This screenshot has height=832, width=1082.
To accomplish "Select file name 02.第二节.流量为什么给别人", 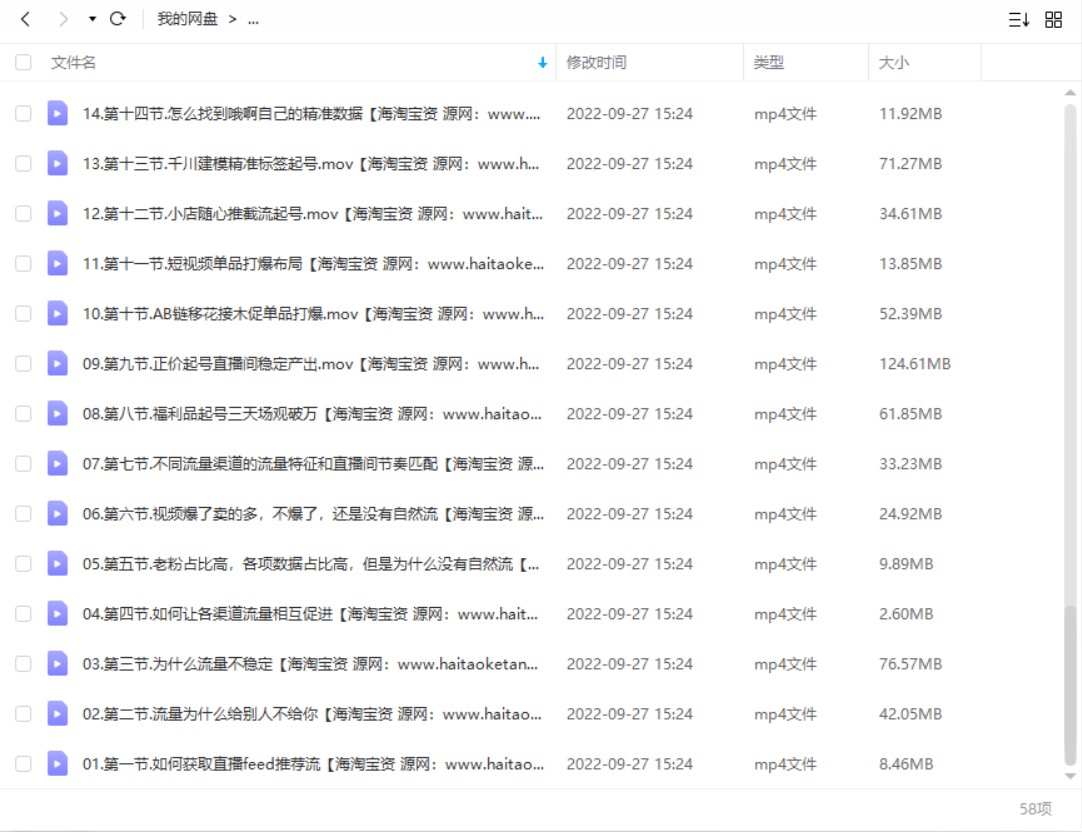I will [x=313, y=714].
